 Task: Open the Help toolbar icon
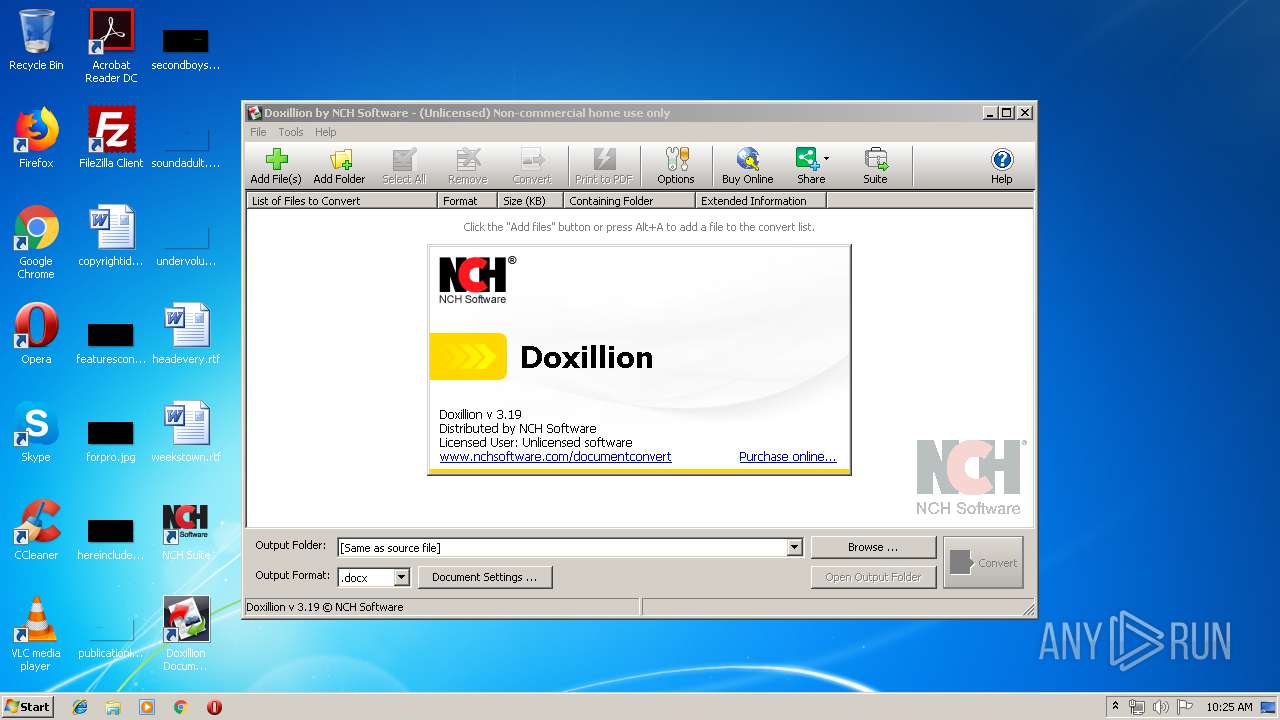pyautogui.click(x=1002, y=166)
